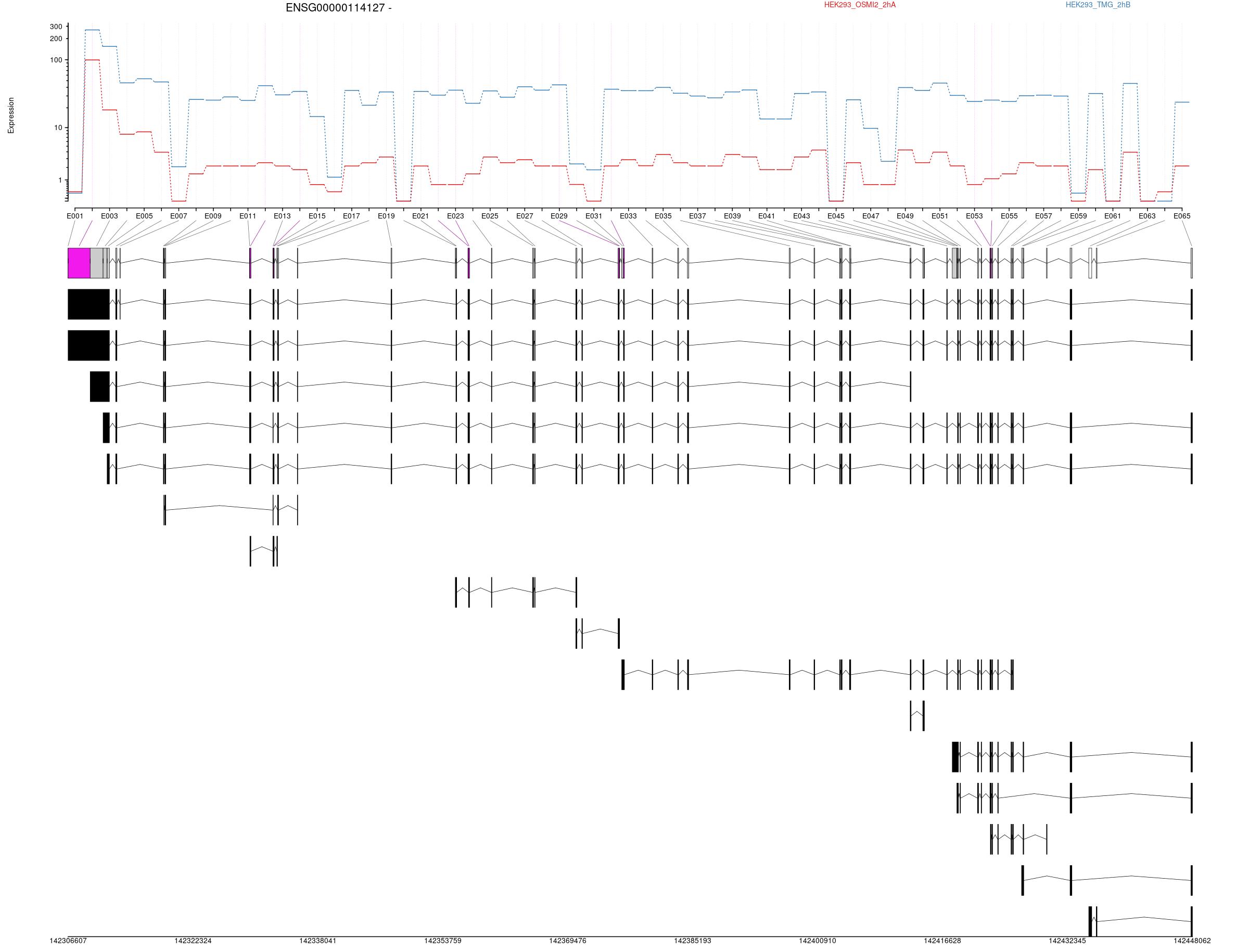Click the exon label E005

(x=144, y=216)
